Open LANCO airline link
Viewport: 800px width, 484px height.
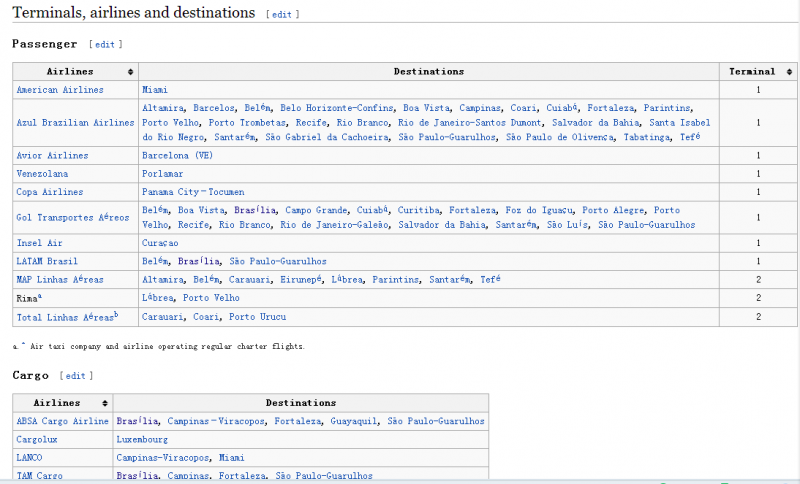click(x=29, y=458)
